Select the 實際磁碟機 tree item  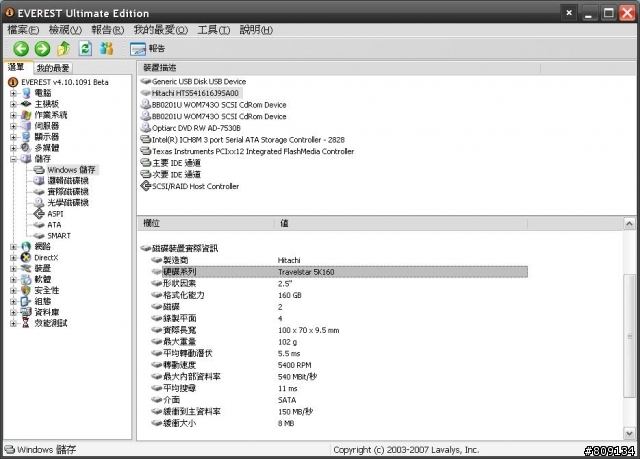coord(68,192)
